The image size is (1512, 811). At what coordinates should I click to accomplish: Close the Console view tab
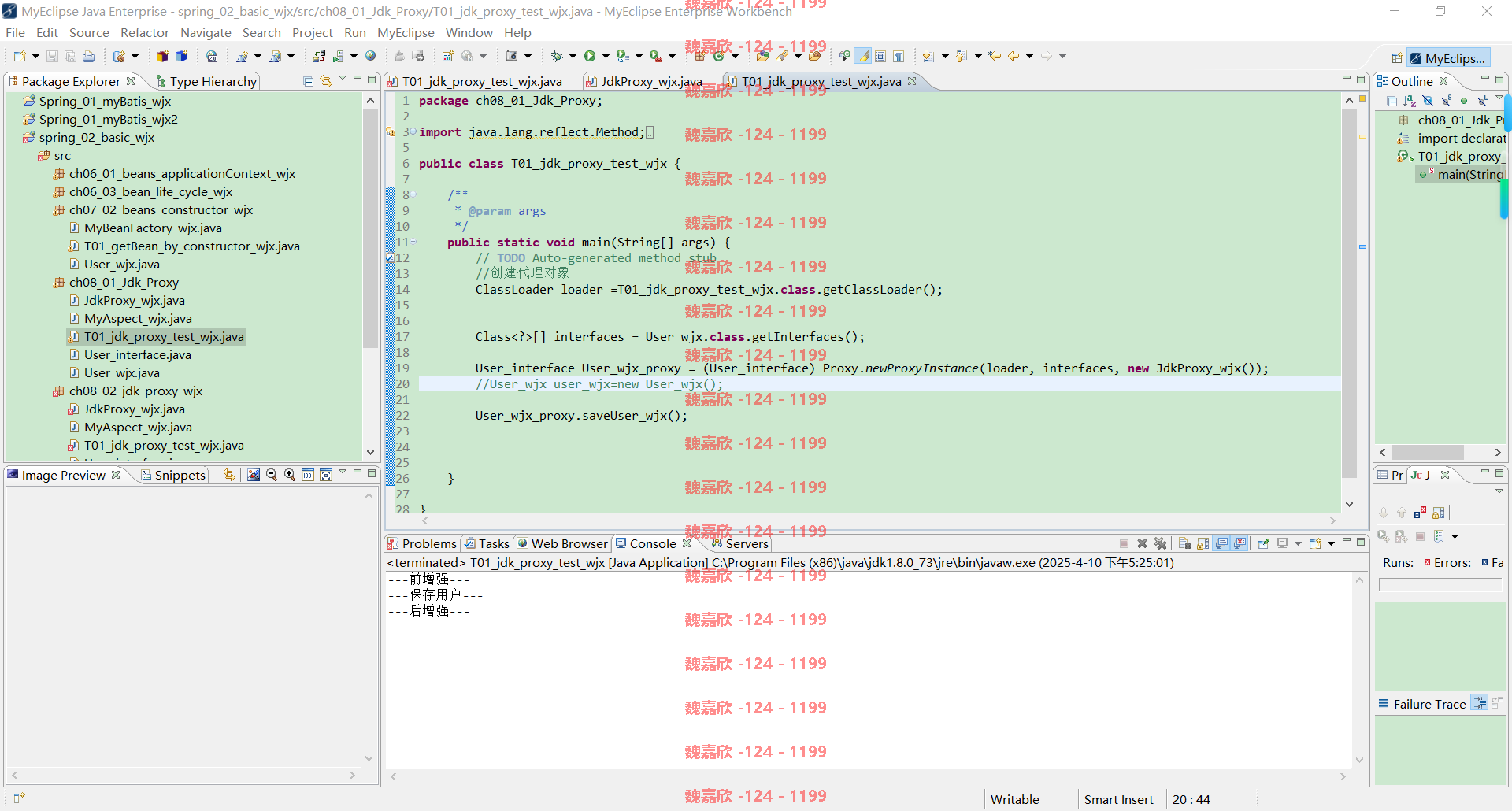coord(687,543)
